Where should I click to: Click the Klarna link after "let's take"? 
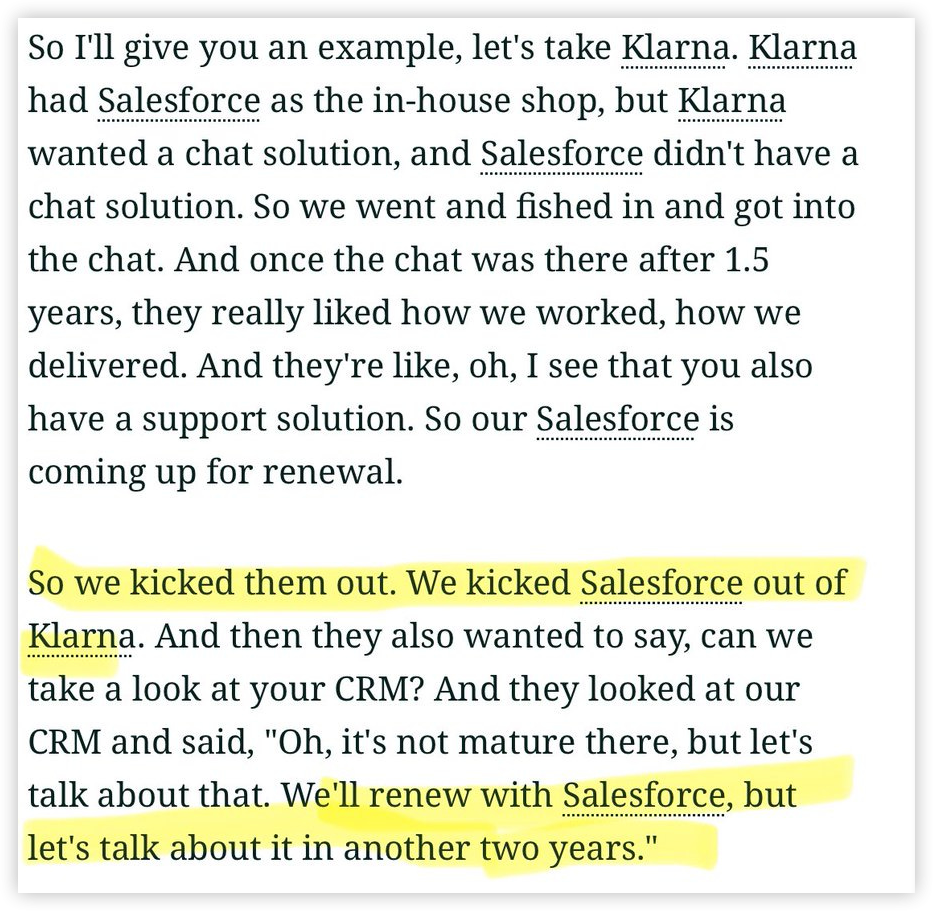pos(673,48)
